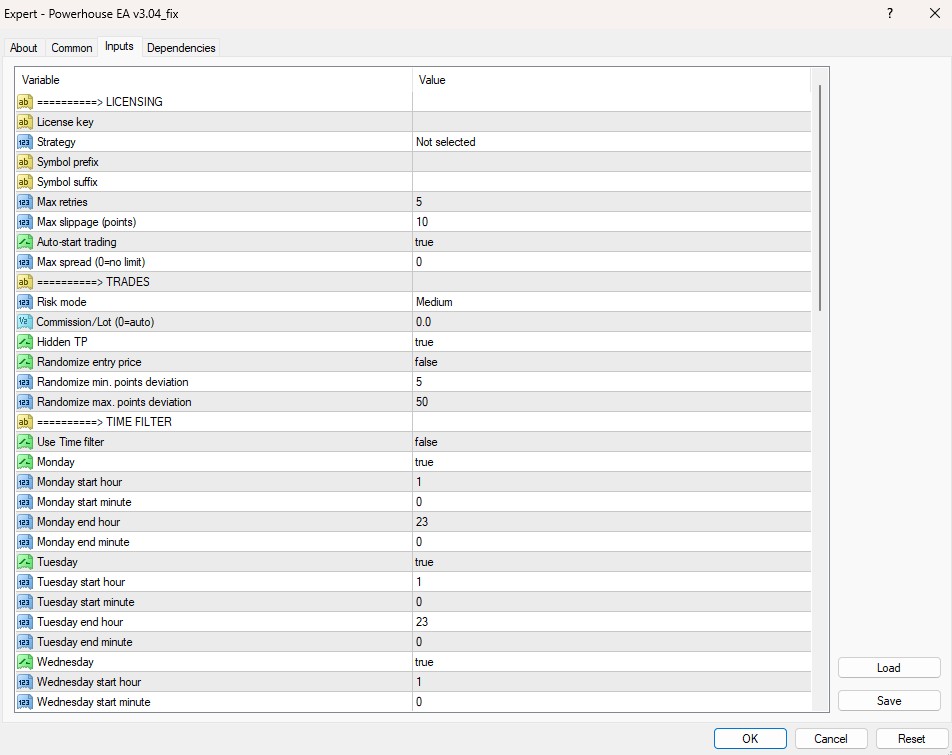Click the boolean icon beside Hidden TP
This screenshot has width=952, height=755.
pyautogui.click(x=24, y=342)
